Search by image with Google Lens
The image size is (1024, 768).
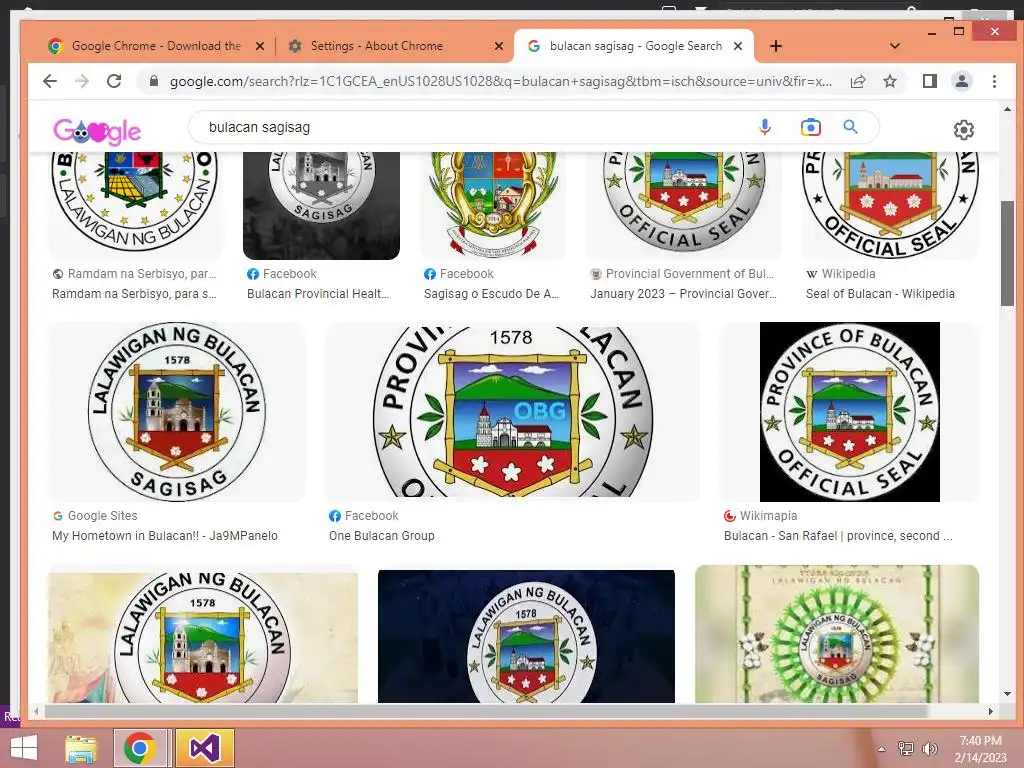[810, 127]
